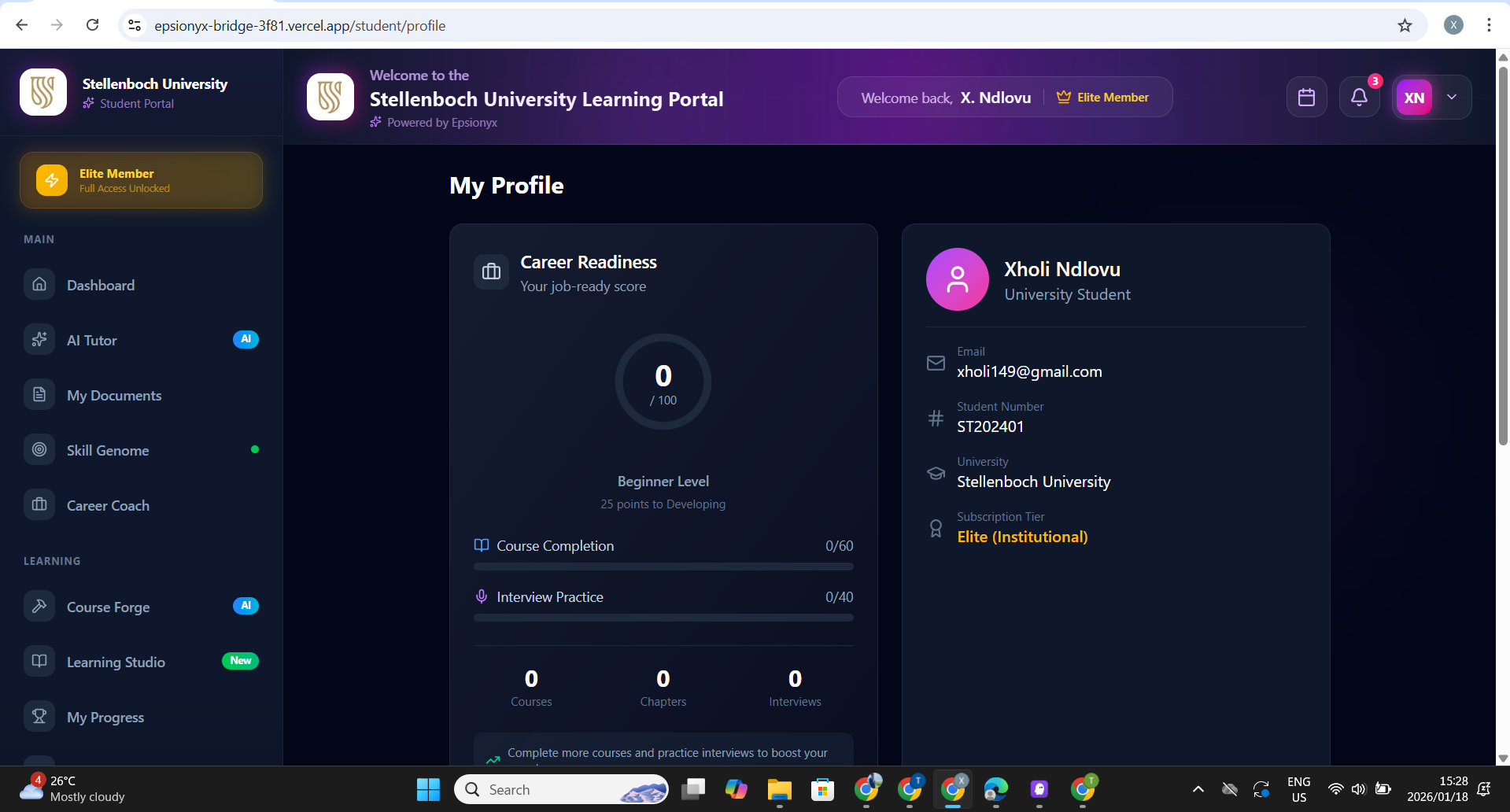Click the Wi-Fi icon in the system tray
The width and height of the screenshot is (1510, 812).
point(1335,789)
